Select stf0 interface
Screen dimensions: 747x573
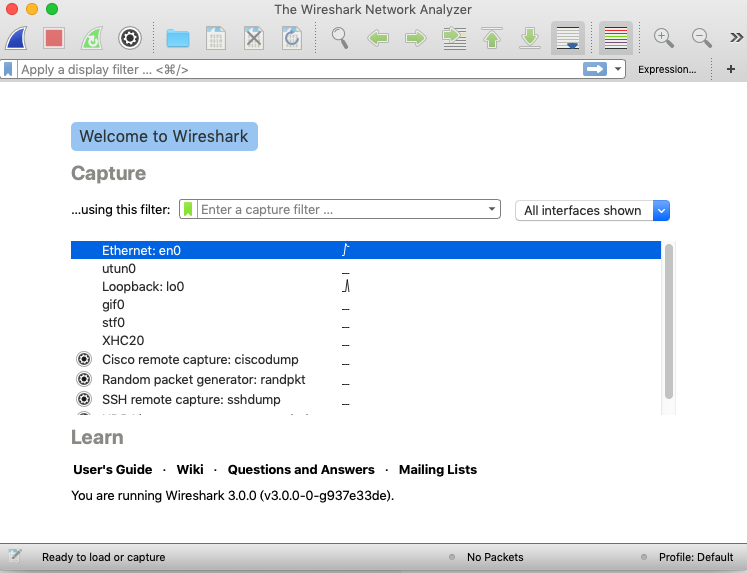(366, 323)
